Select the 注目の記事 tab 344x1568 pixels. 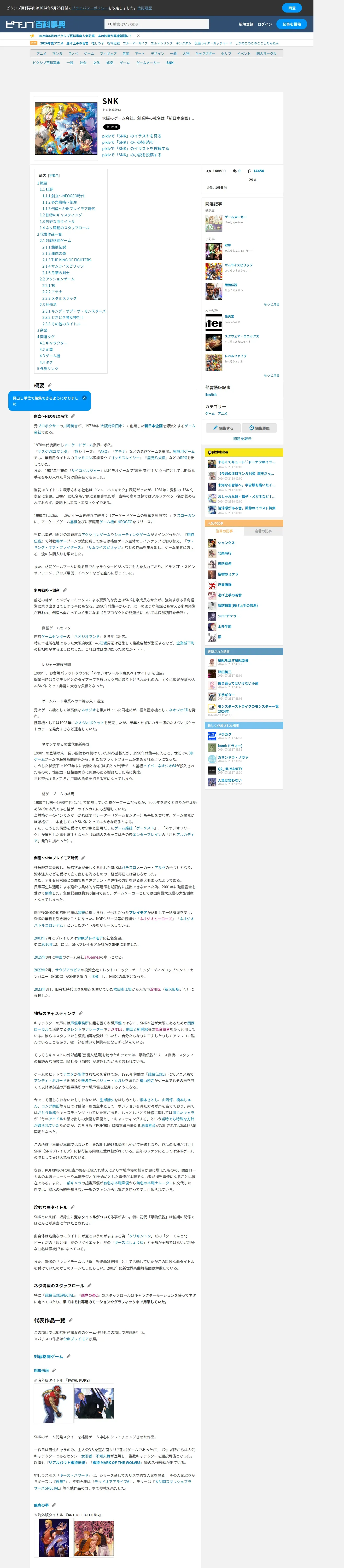pos(224,531)
